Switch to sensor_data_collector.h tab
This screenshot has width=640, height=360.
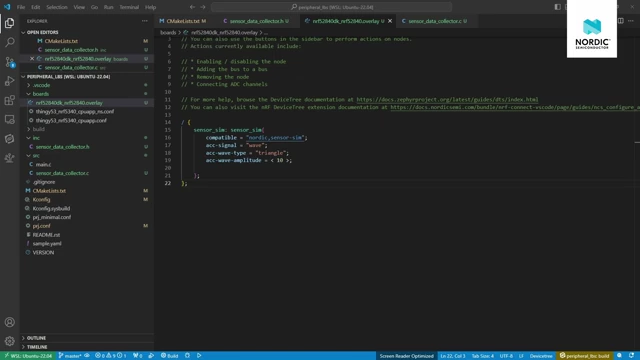[x=256, y=21]
